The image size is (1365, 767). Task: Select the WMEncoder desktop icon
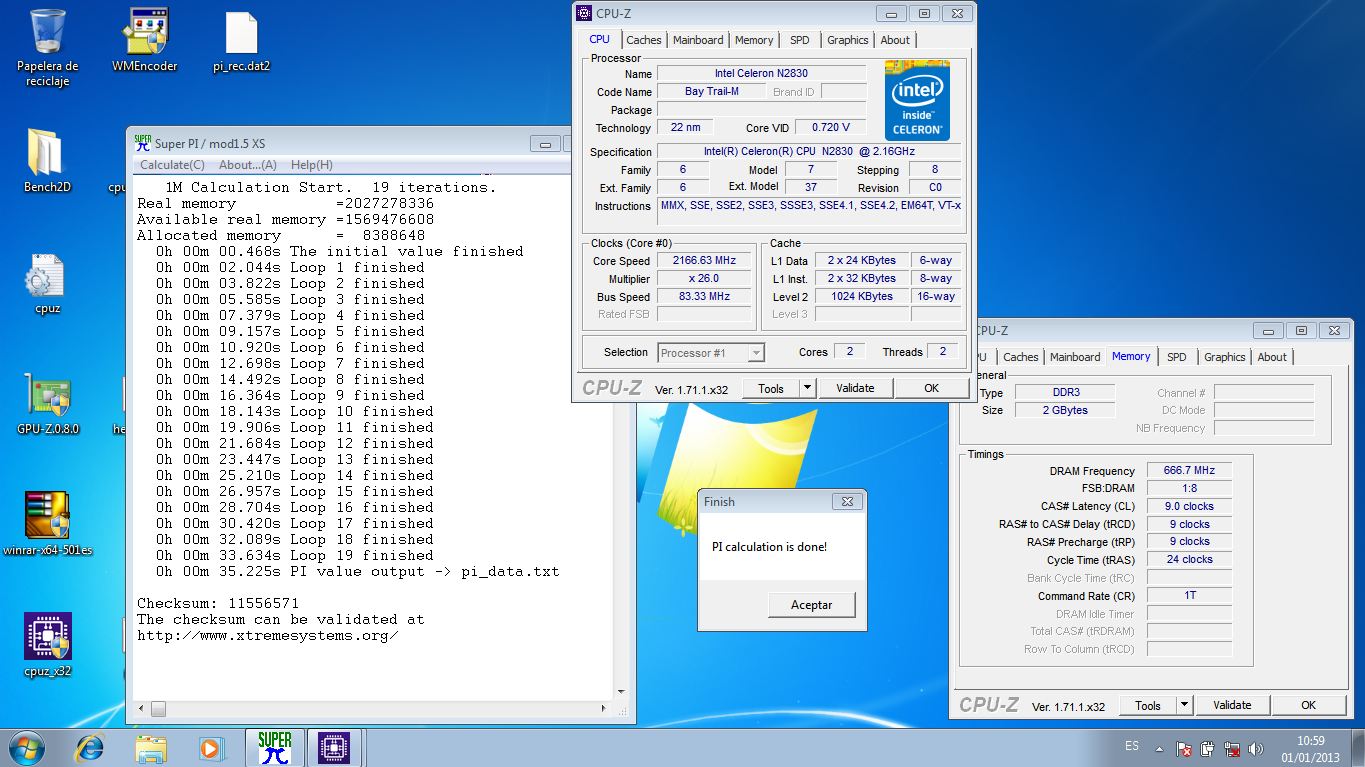click(x=145, y=40)
